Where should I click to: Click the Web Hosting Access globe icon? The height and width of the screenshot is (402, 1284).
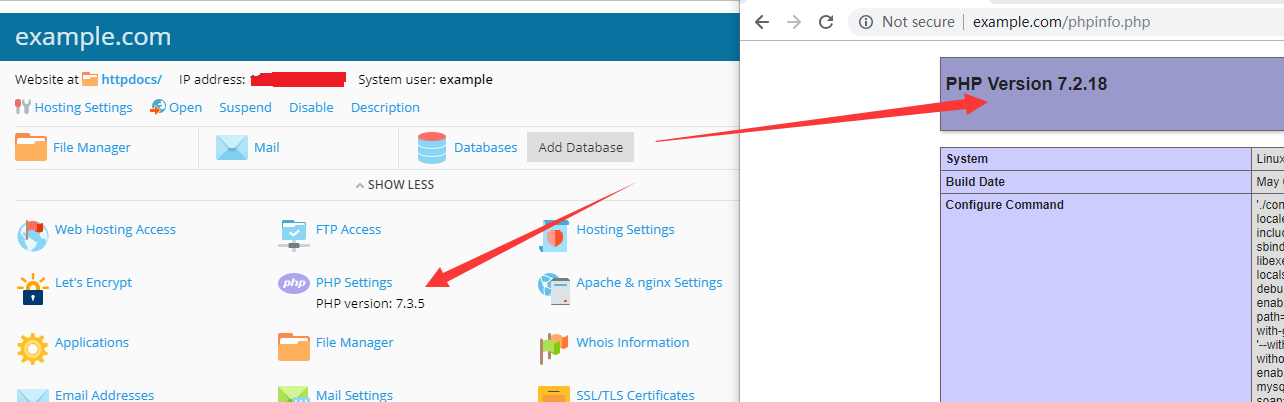pos(32,235)
